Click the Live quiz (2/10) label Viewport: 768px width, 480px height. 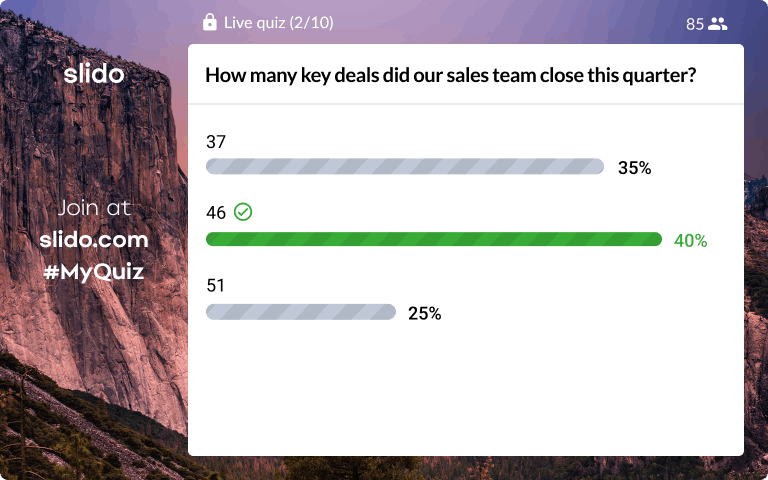pyautogui.click(x=279, y=23)
